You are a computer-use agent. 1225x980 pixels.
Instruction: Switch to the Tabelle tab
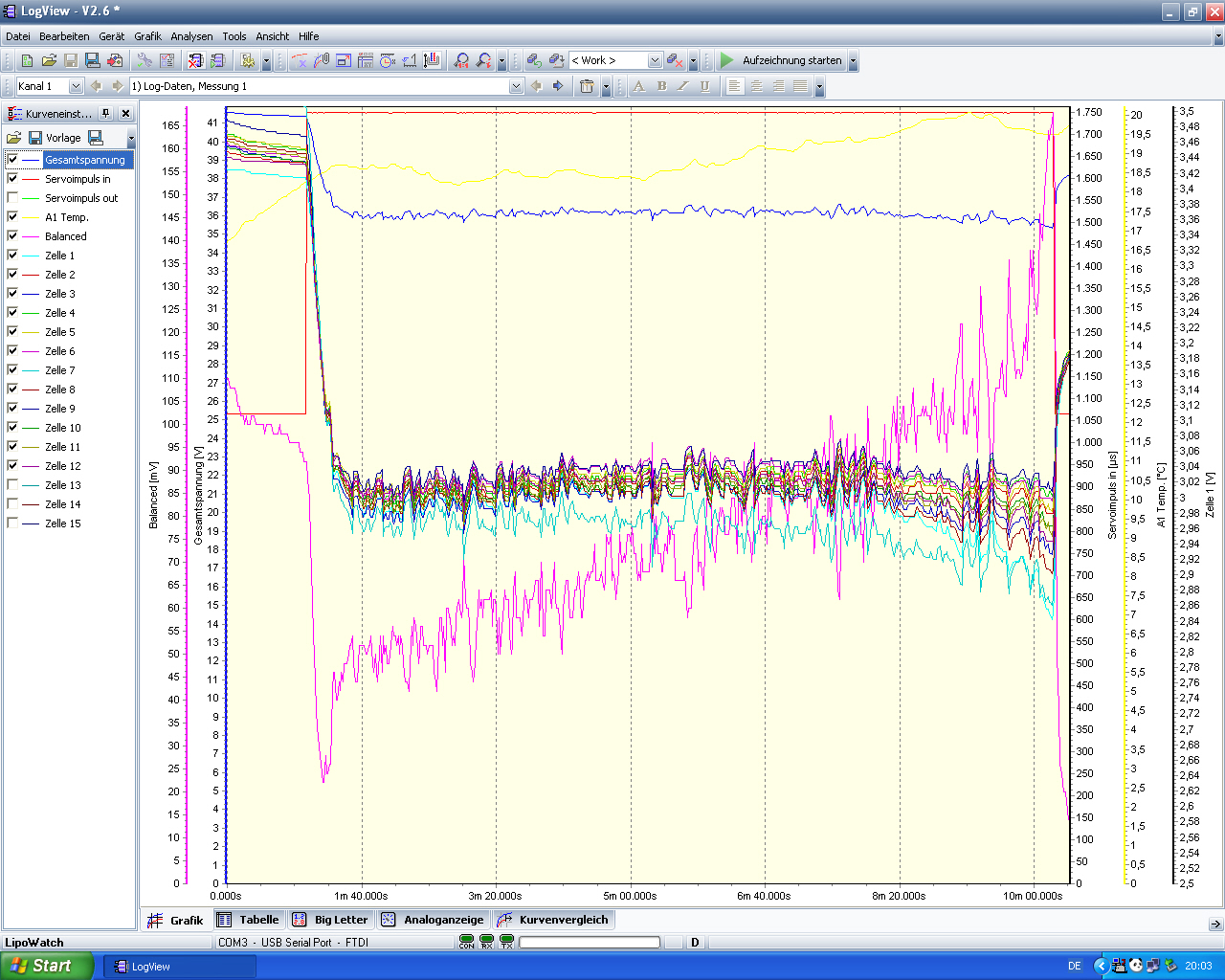click(x=249, y=920)
